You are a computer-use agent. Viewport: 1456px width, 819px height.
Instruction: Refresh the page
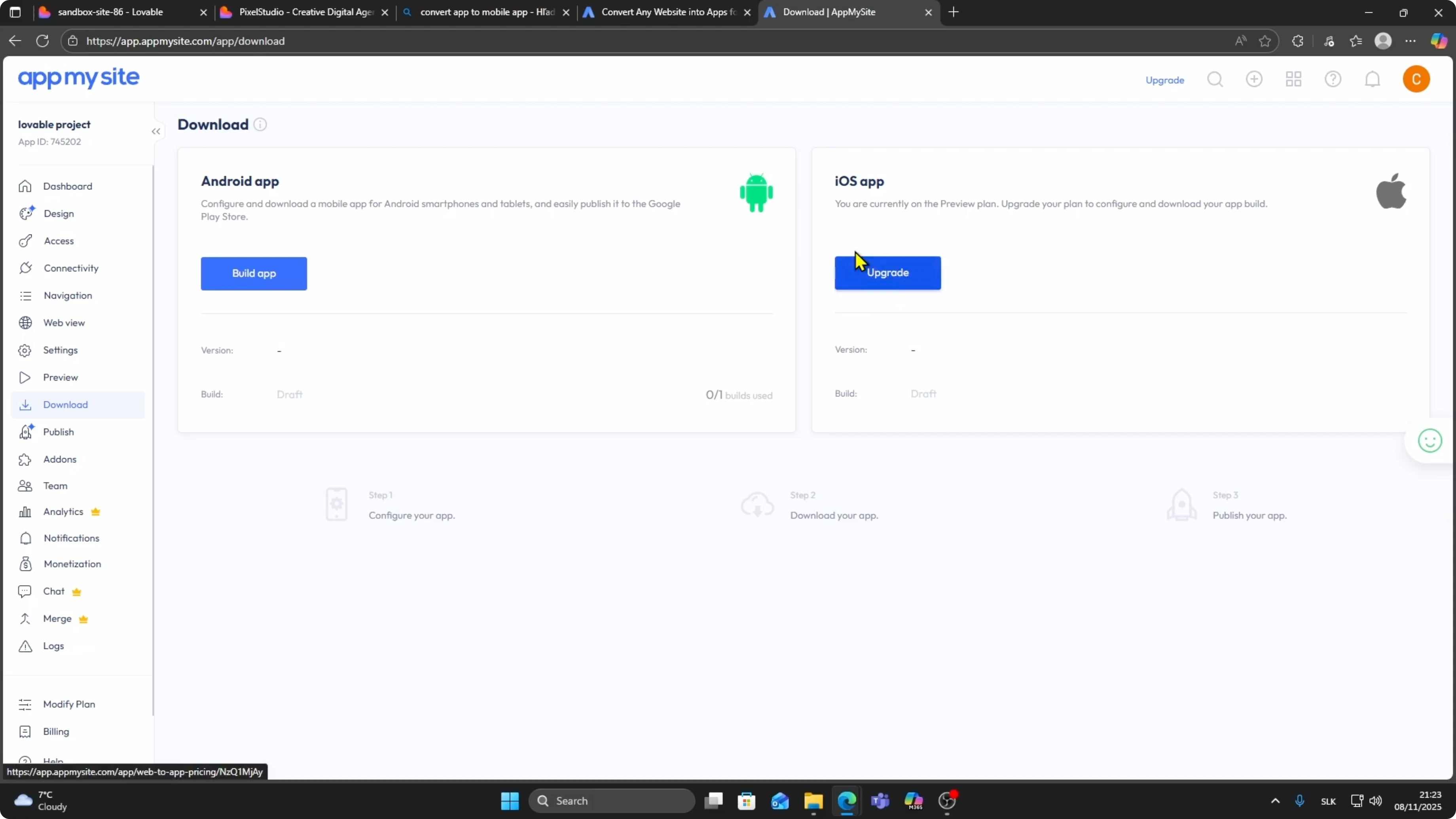tap(42, 41)
